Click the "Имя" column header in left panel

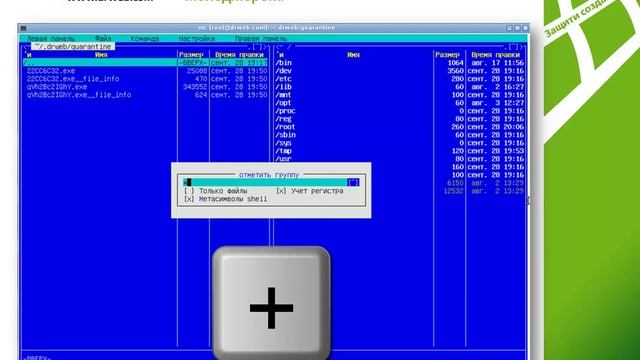[x=101, y=55]
